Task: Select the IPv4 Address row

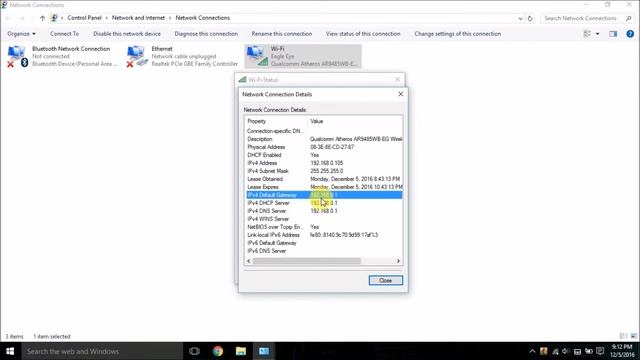Action: 324,163
